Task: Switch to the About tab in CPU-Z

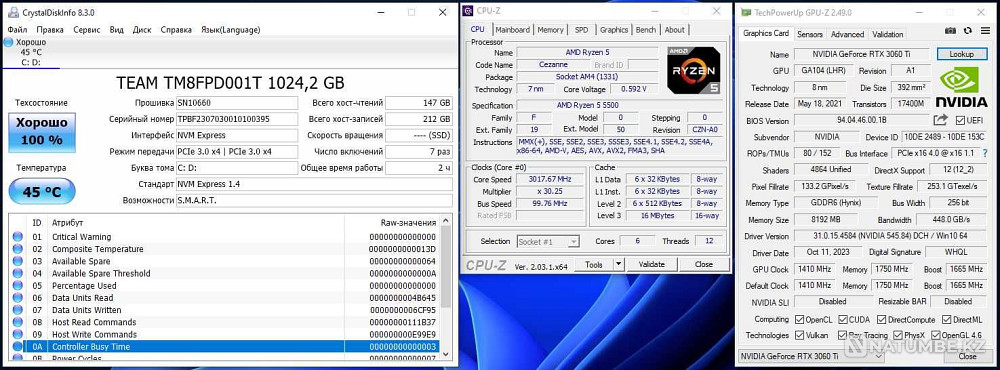Action: pos(674,30)
